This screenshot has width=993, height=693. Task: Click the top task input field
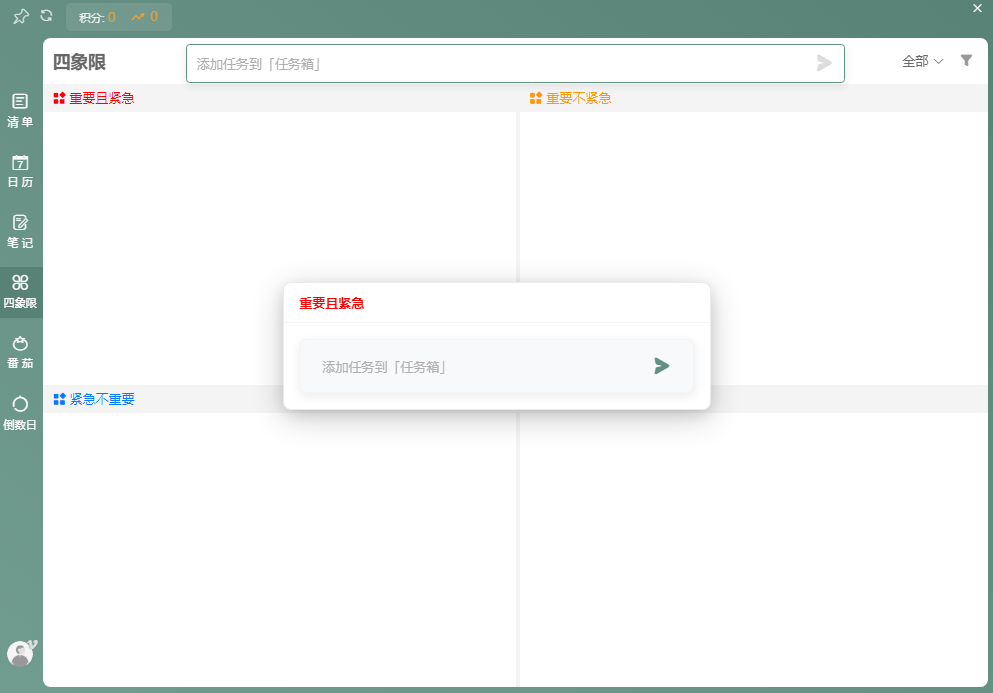(500, 63)
